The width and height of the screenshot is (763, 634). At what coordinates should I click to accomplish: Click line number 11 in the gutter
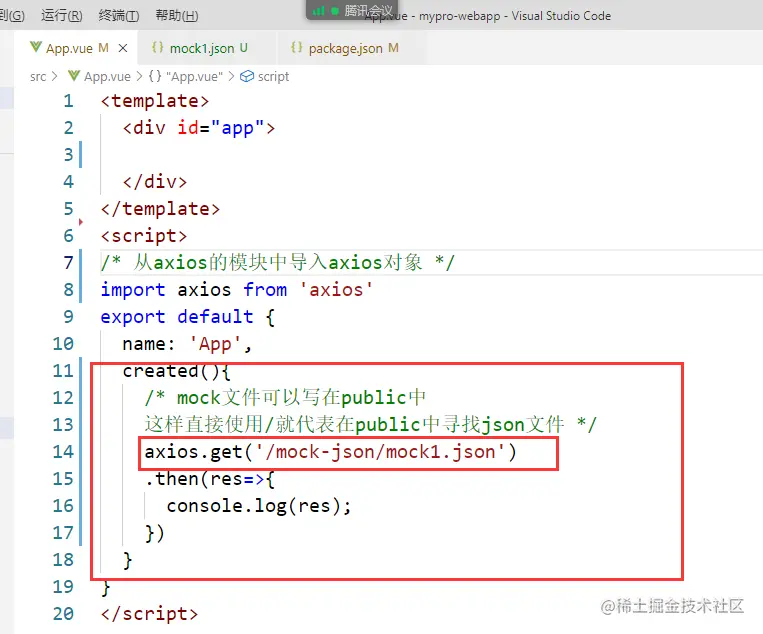pos(63,371)
